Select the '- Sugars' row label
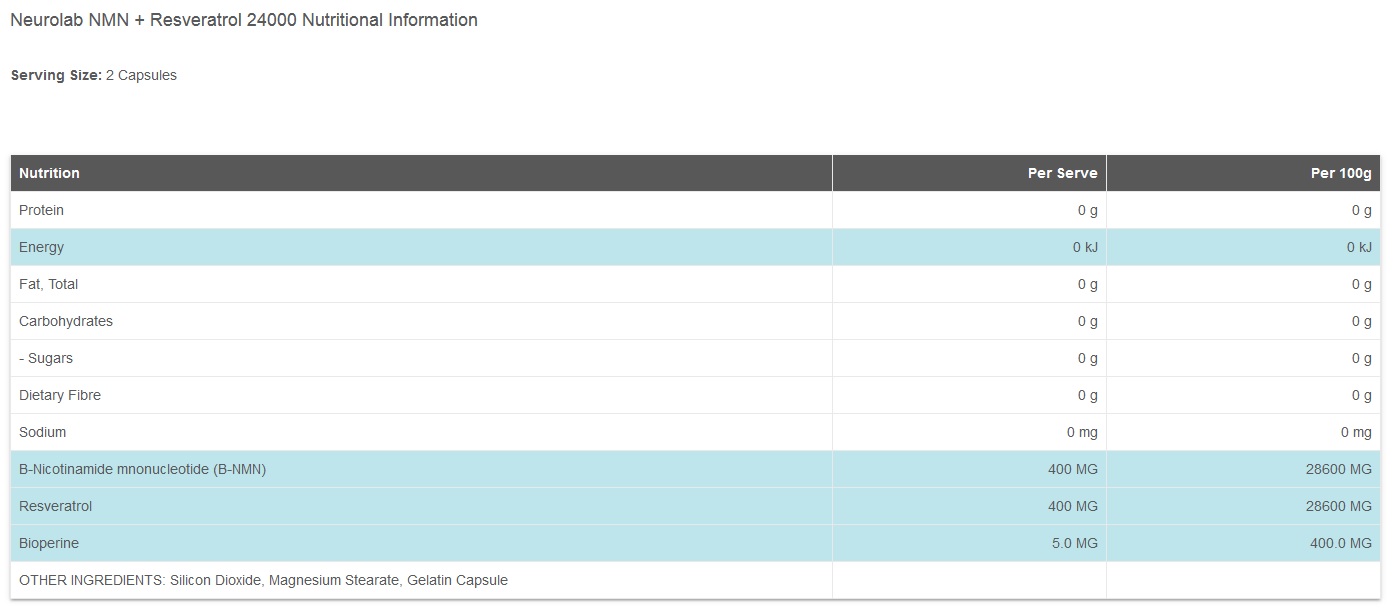The height and width of the screenshot is (610, 1393). point(46,358)
